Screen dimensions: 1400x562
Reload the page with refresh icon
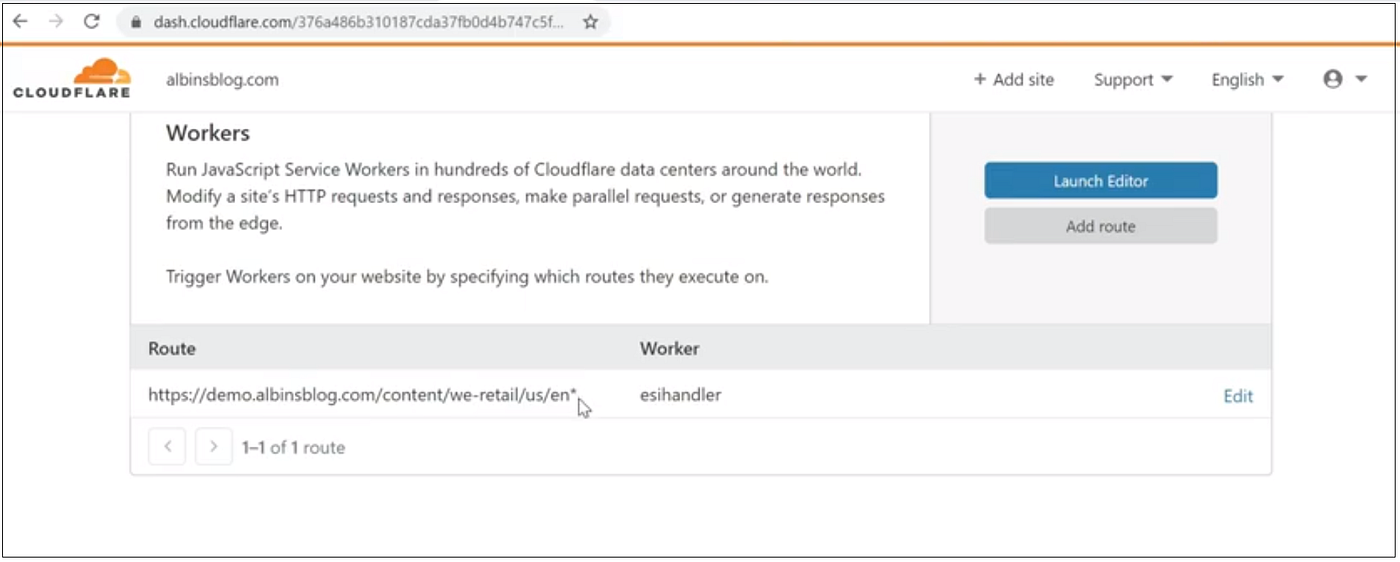point(92,21)
